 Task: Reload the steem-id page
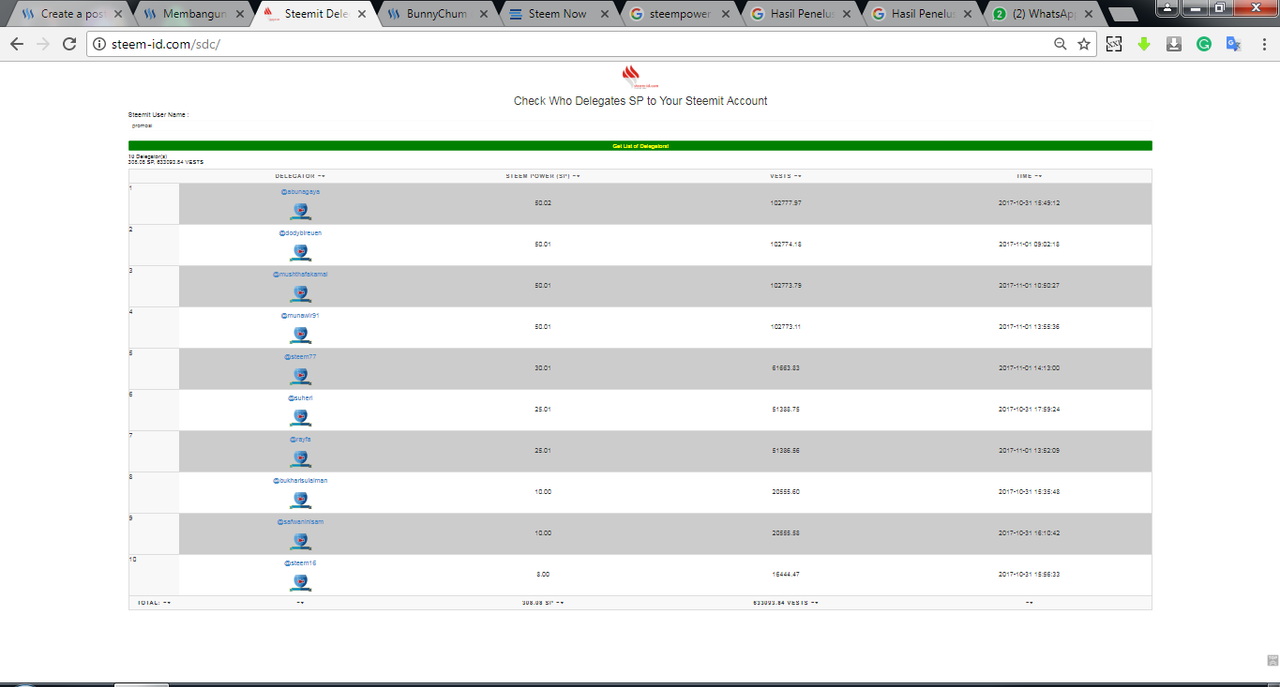click(69, 44)
